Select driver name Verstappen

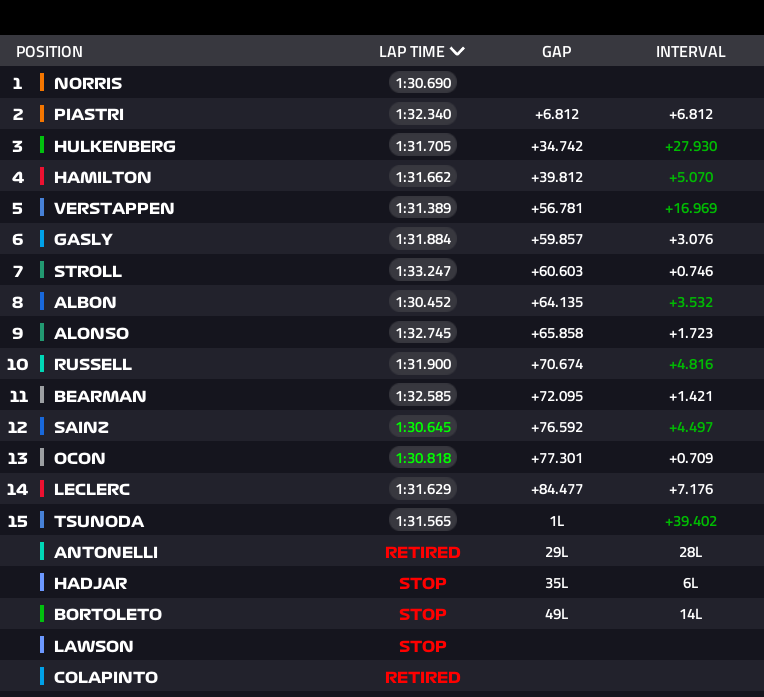click(x=114, y=209)
